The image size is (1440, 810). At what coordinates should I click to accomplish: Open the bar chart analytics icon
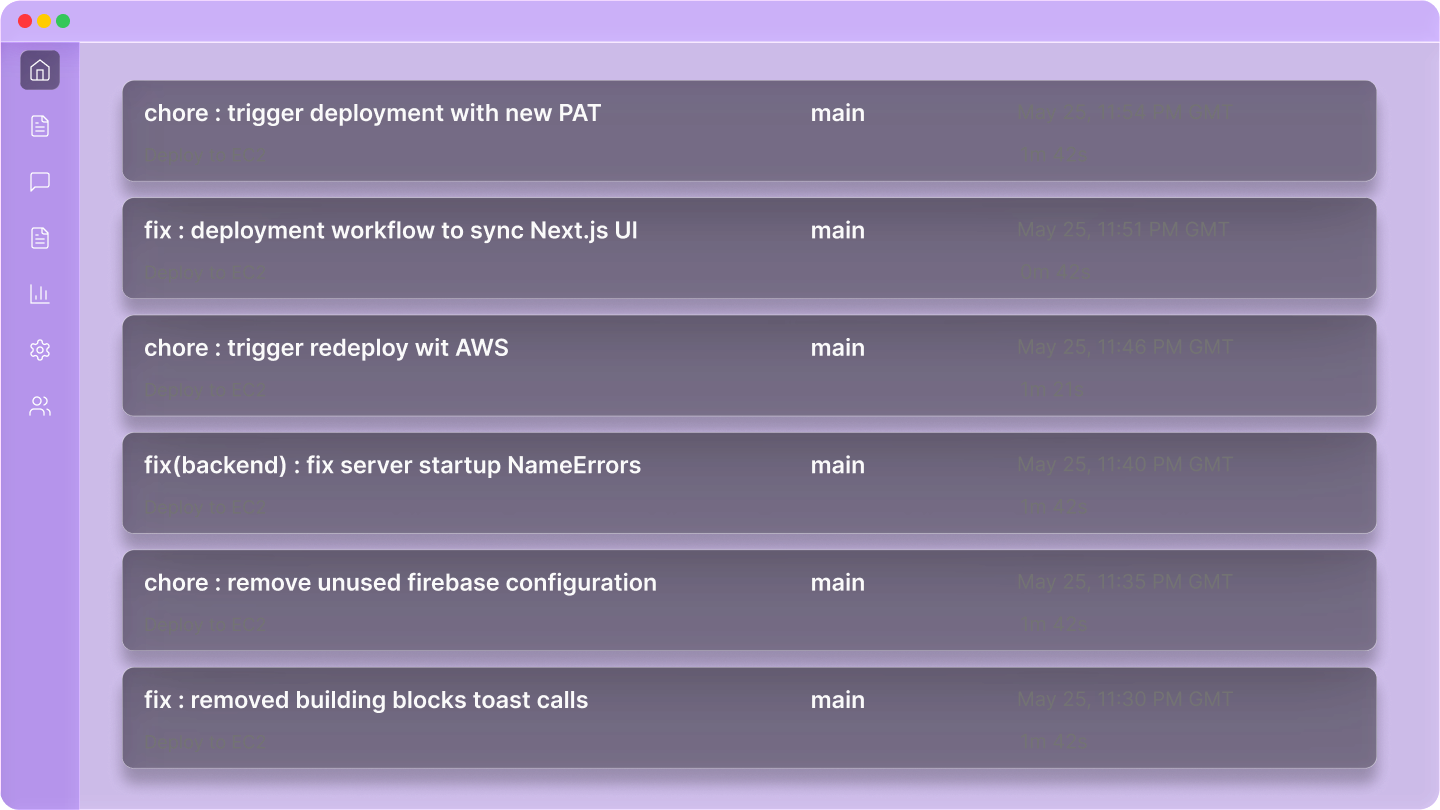click(40, 294)
